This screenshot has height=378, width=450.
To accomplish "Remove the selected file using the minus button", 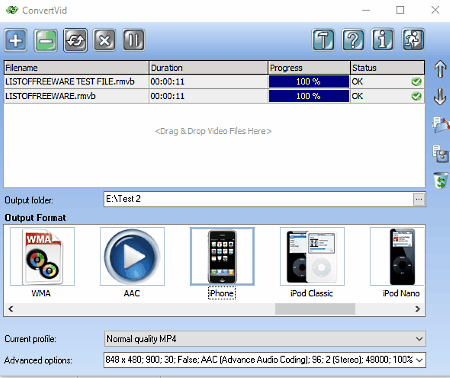I will coord(46,40).
